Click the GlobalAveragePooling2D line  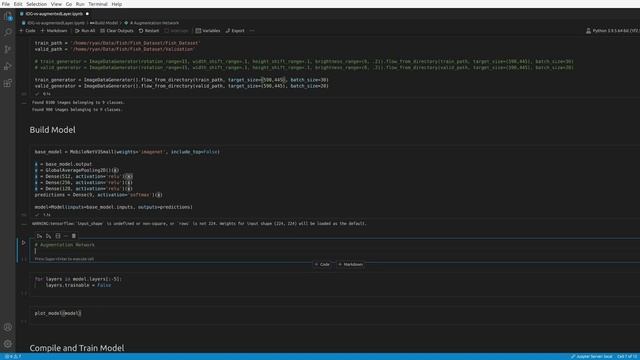(77, 170)
